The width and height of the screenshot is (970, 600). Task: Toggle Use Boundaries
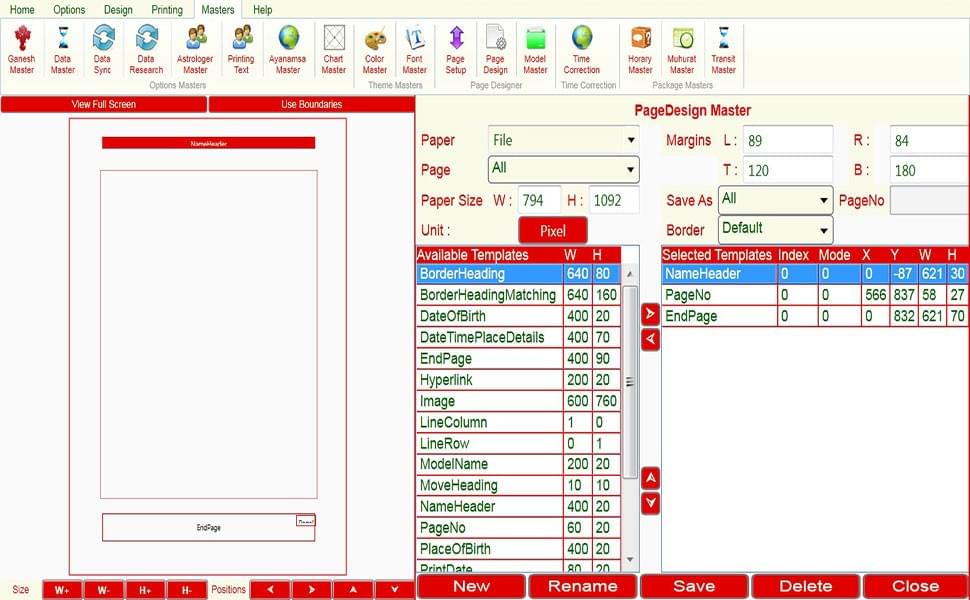coord(311,104)
